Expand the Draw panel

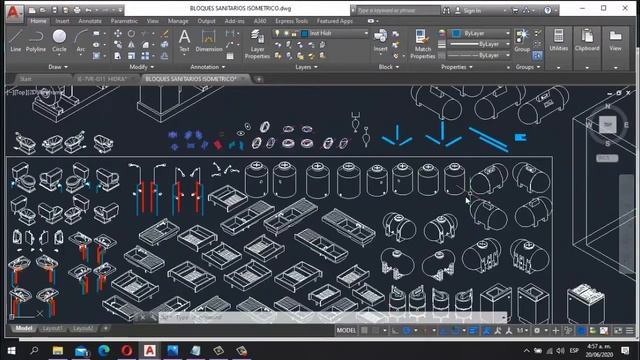tap(58, 67)
